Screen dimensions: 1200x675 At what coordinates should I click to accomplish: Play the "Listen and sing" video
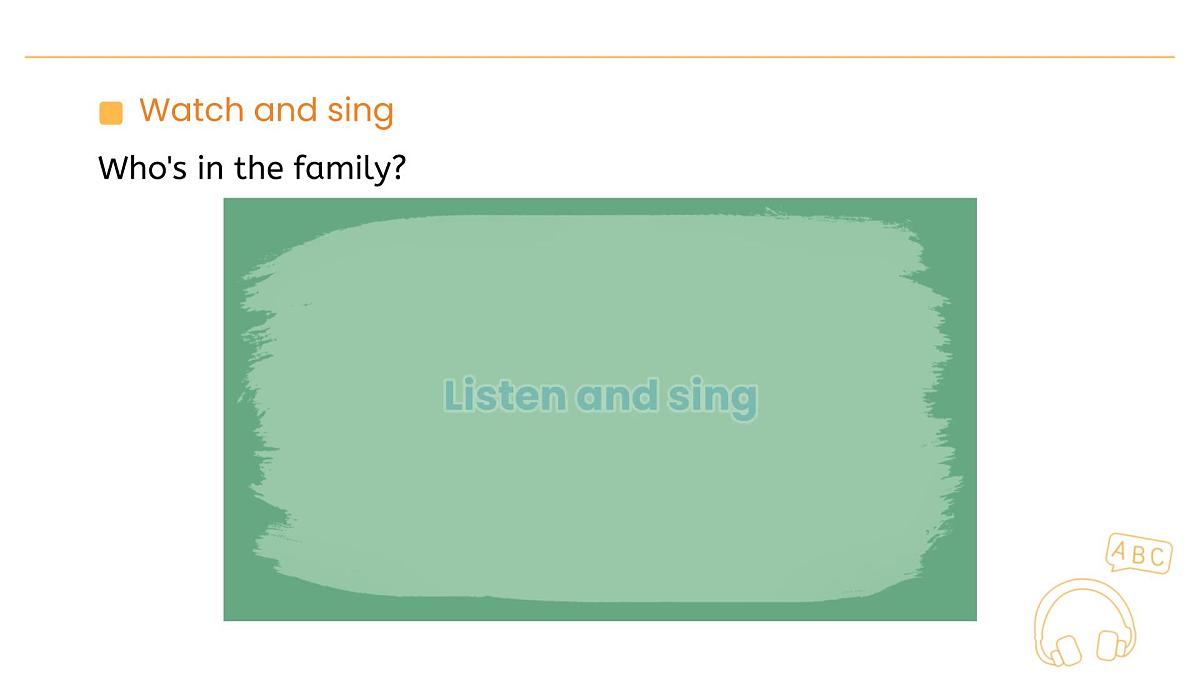(x=600, y=409)
